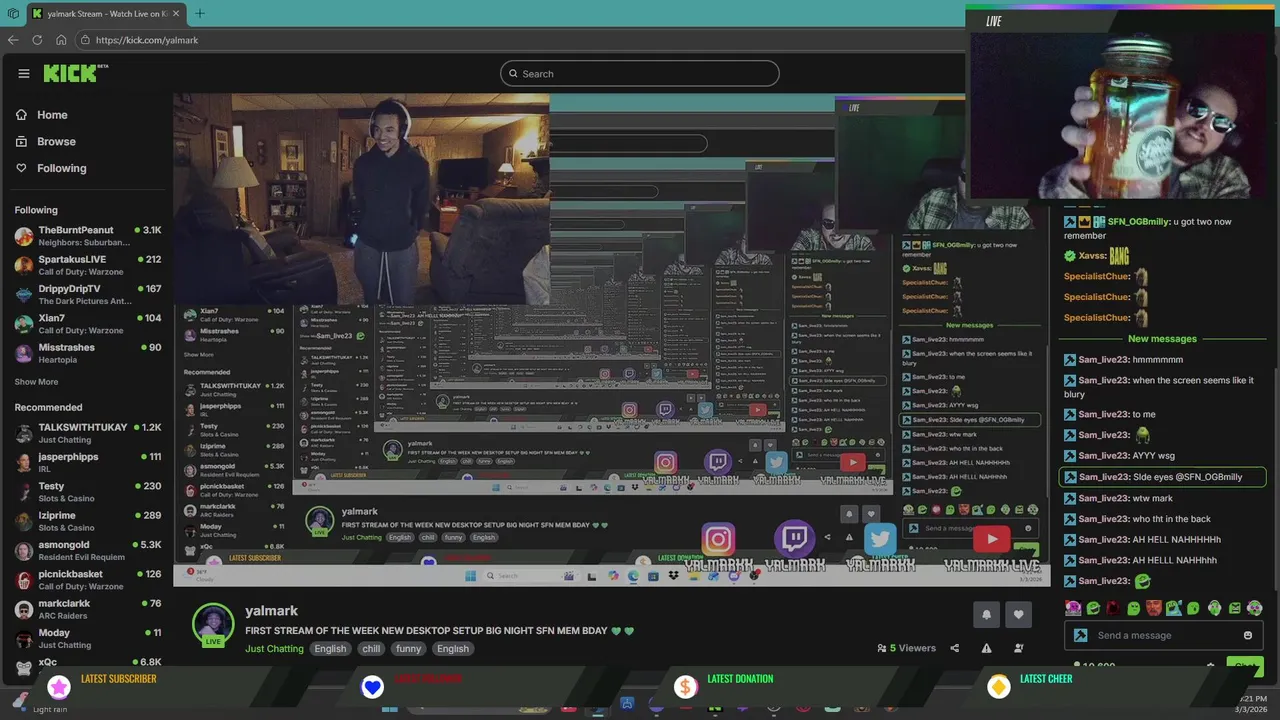Pick the red-faced man emote in emote row

pyautogui.click(x=1153, y=608)
